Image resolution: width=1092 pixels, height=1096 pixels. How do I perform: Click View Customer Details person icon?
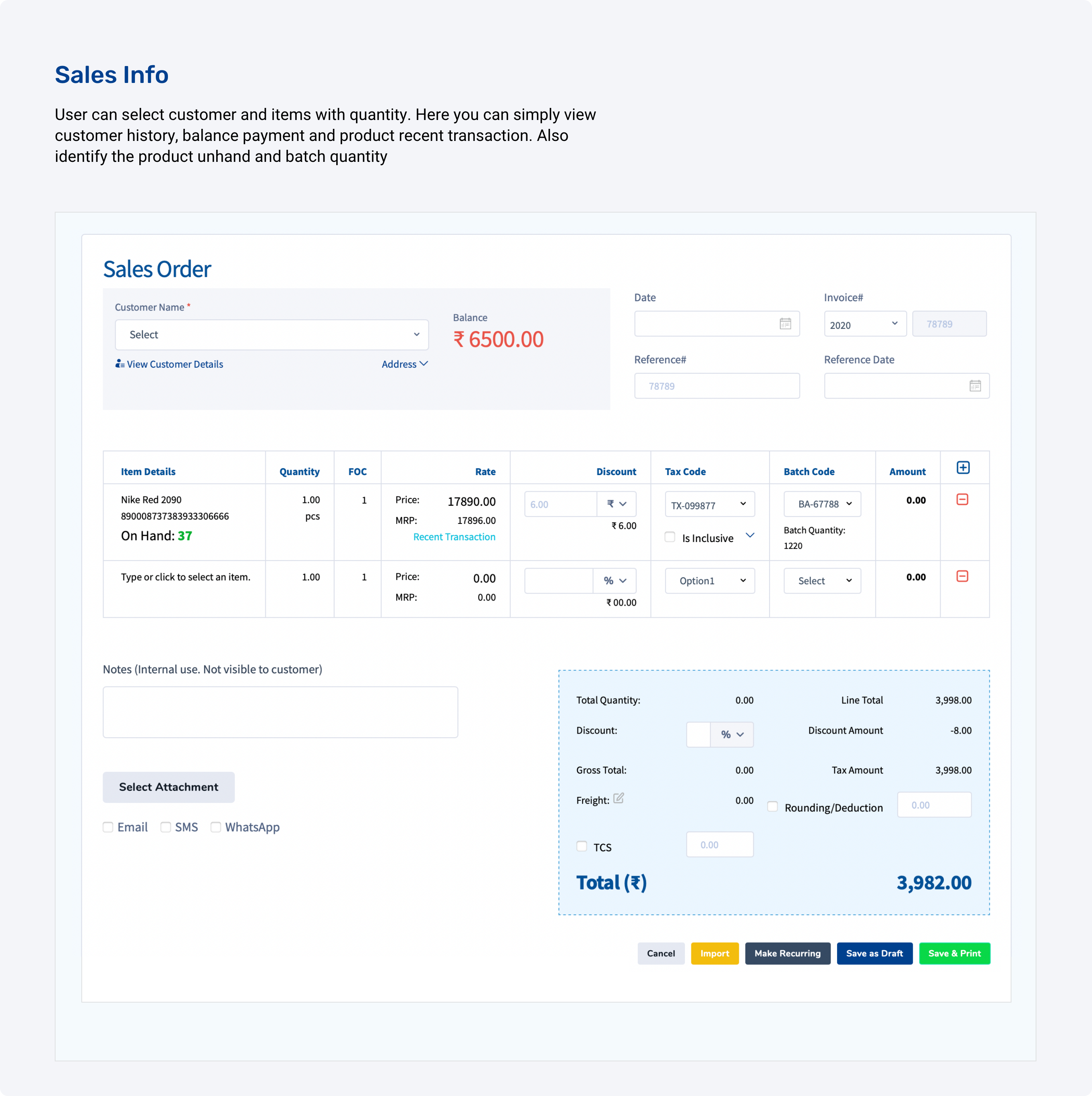120,364
